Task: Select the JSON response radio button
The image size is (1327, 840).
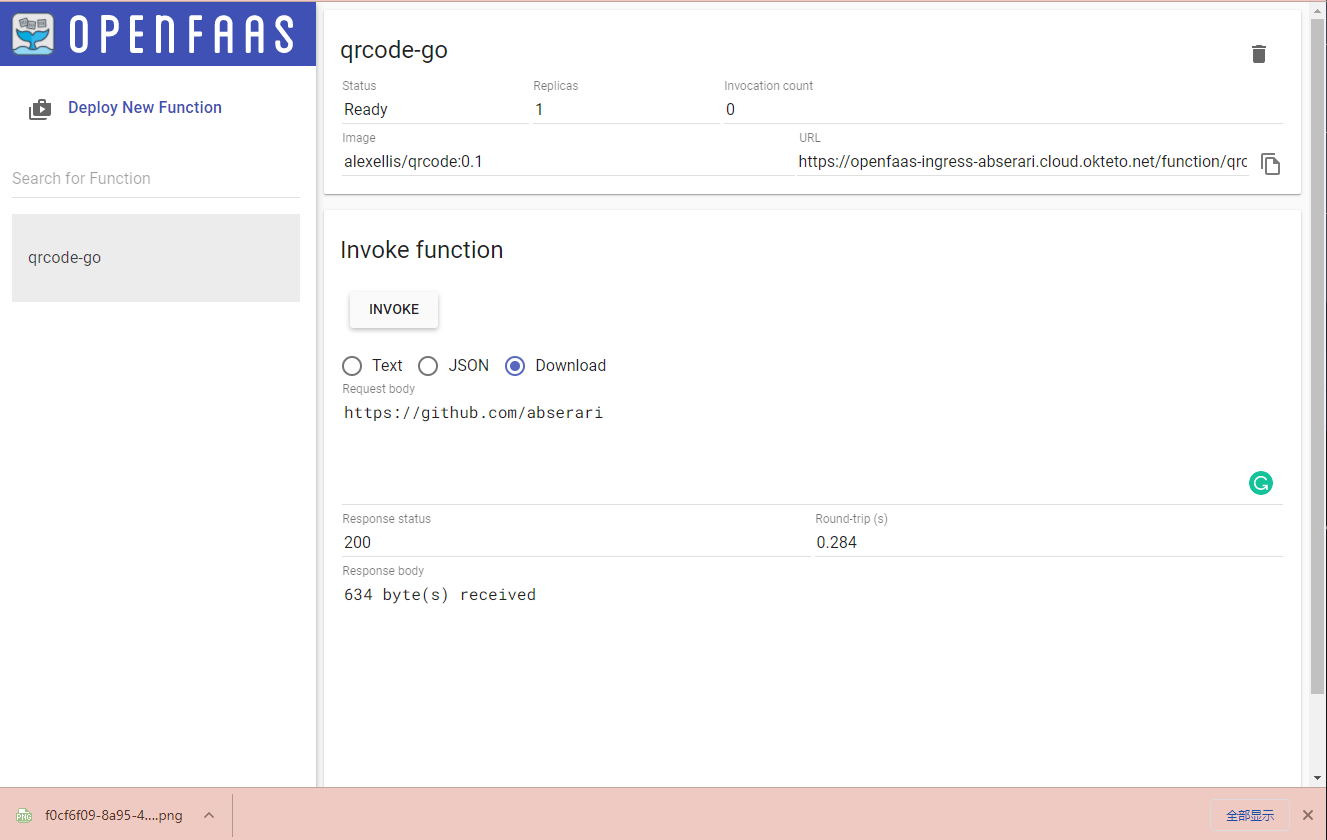Action: pyautogui.click(x=428, y=366)
